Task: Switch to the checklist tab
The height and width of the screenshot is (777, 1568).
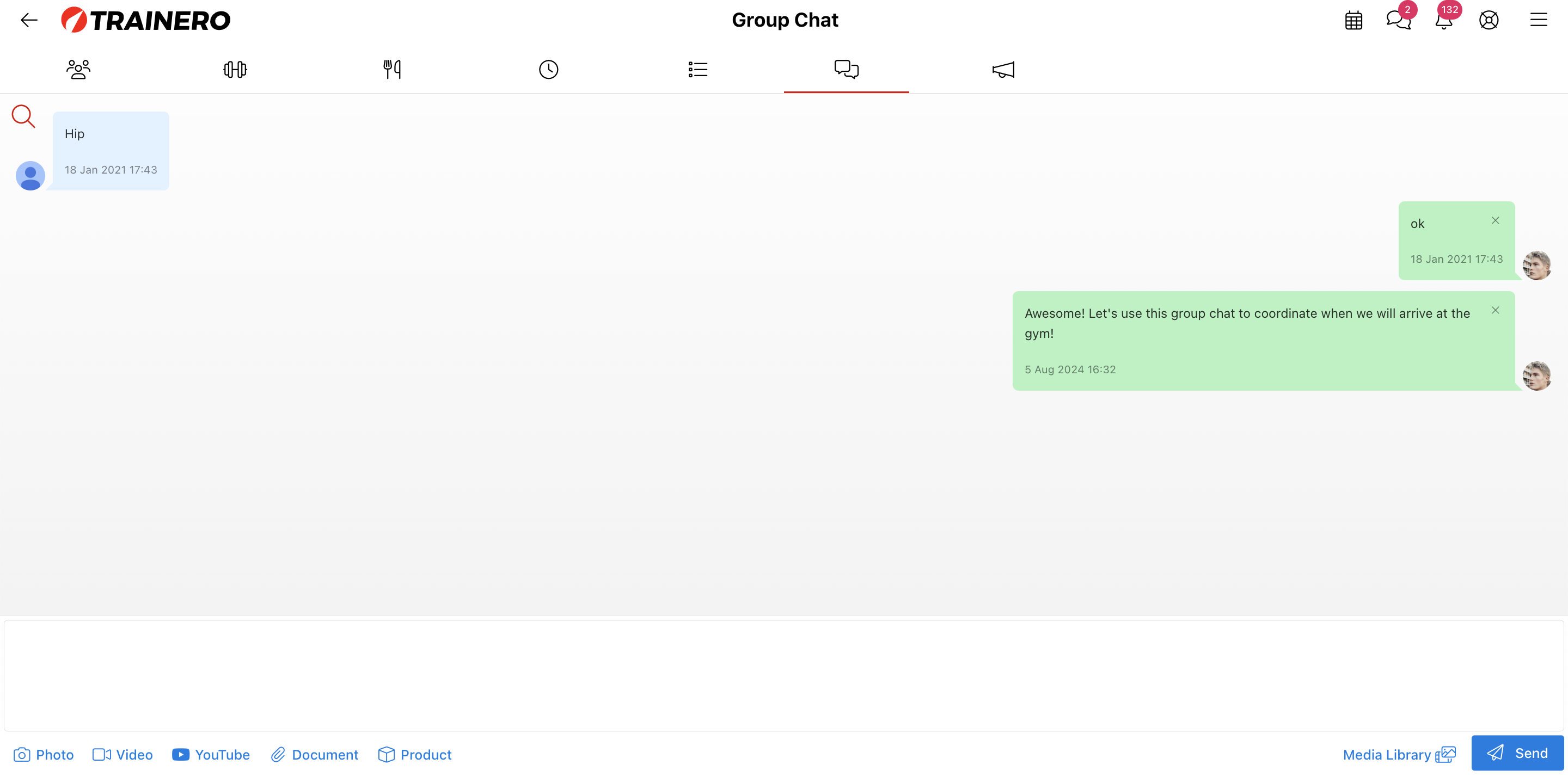Action: [697, 69]
